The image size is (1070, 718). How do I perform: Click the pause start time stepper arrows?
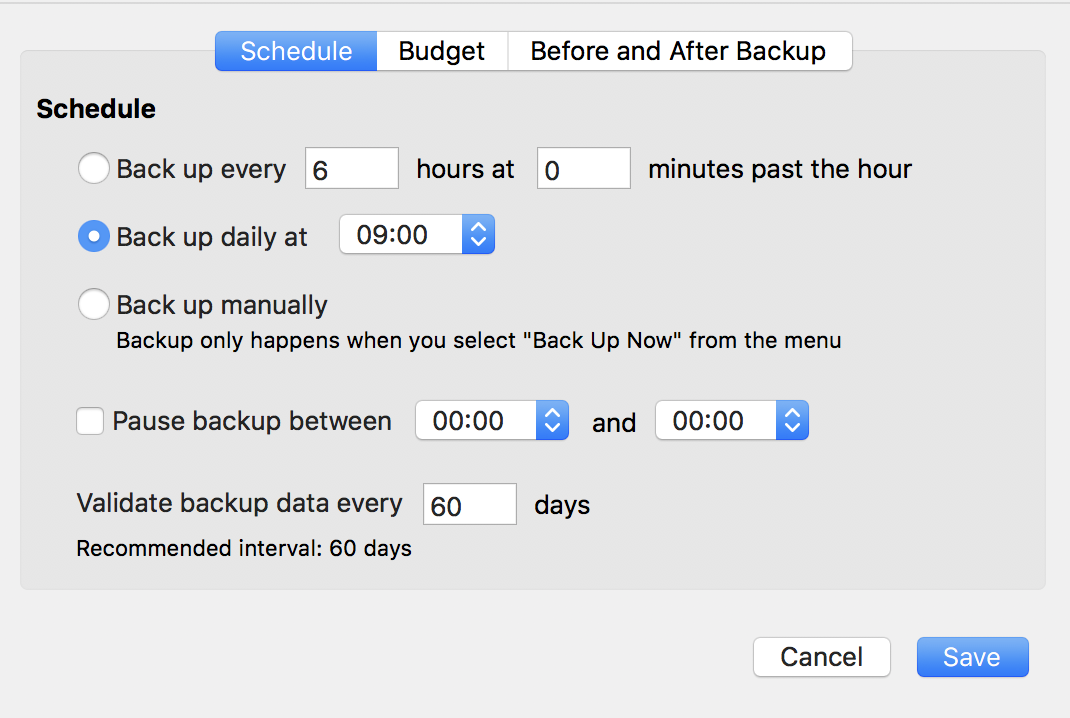tap(553, 421)
